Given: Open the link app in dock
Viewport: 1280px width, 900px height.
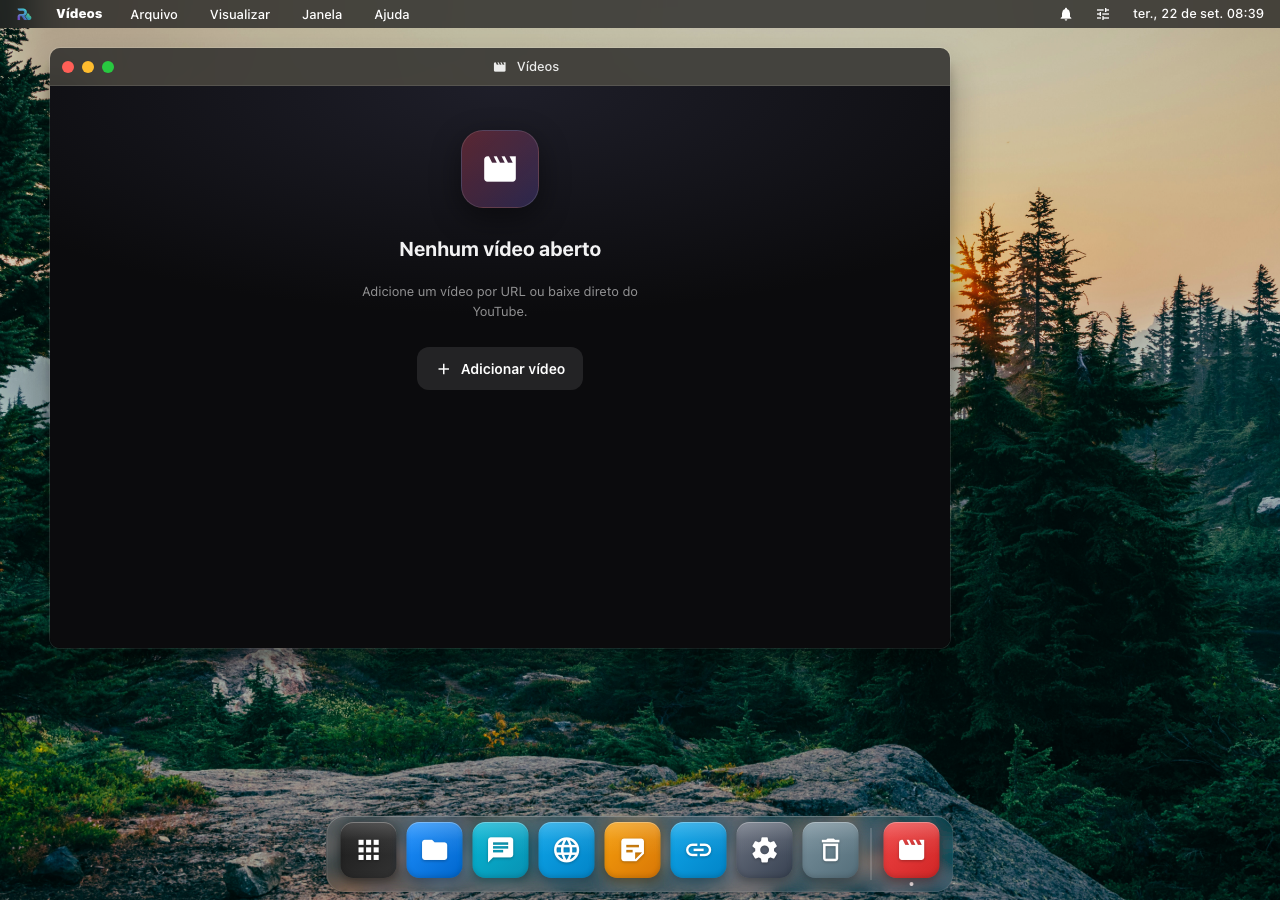Looking at the screenshot, I should pos(699,850).
